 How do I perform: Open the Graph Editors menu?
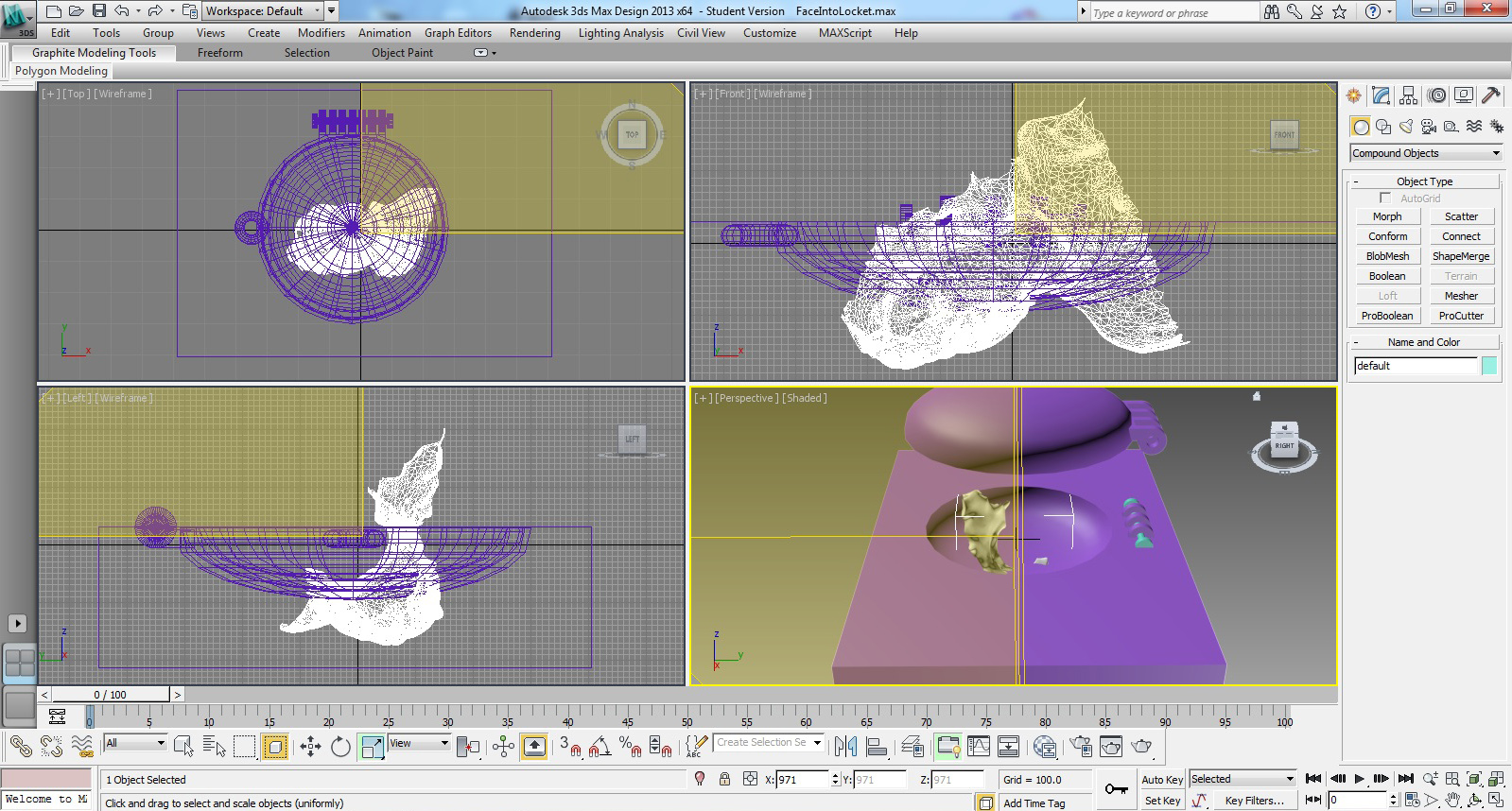tap(458, 33)
